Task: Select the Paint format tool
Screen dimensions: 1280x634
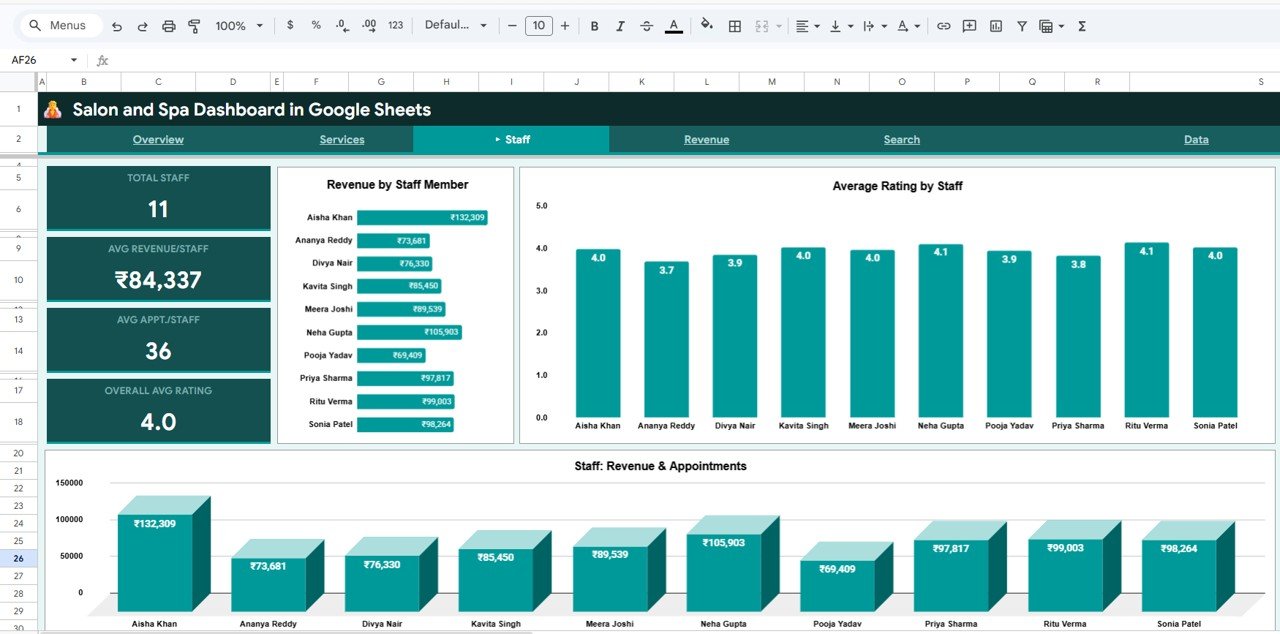Action: coord(196,25)
